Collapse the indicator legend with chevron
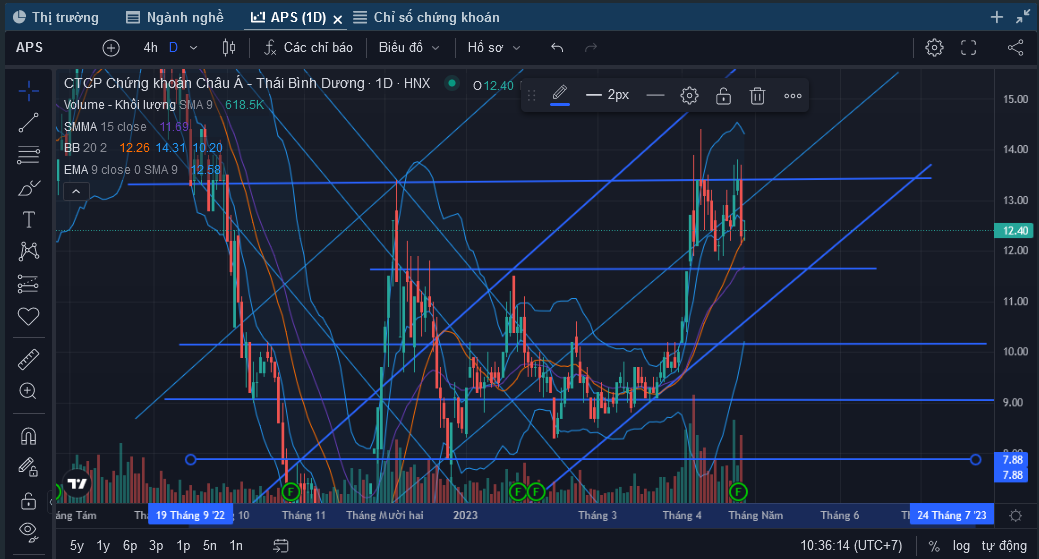This screenshot has width=1039, height=559. tap(76, 192)
